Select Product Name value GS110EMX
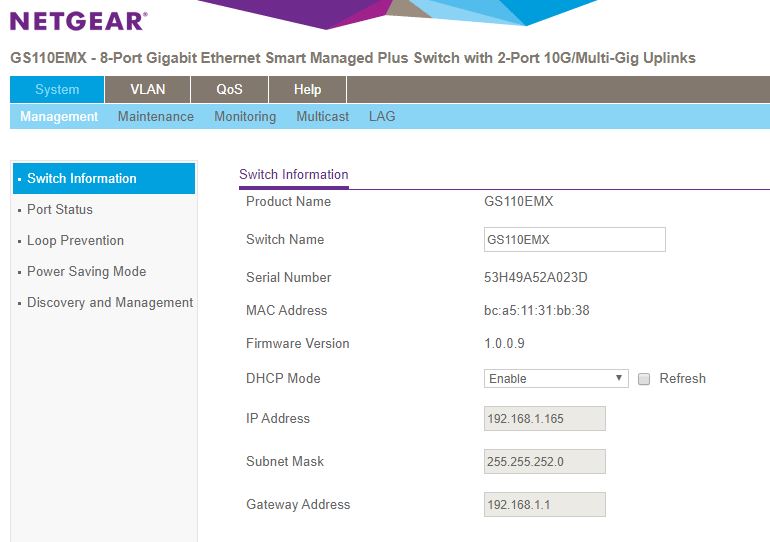Image resolution: width=770 pixels, height=542 pixels. click(519, 201)
